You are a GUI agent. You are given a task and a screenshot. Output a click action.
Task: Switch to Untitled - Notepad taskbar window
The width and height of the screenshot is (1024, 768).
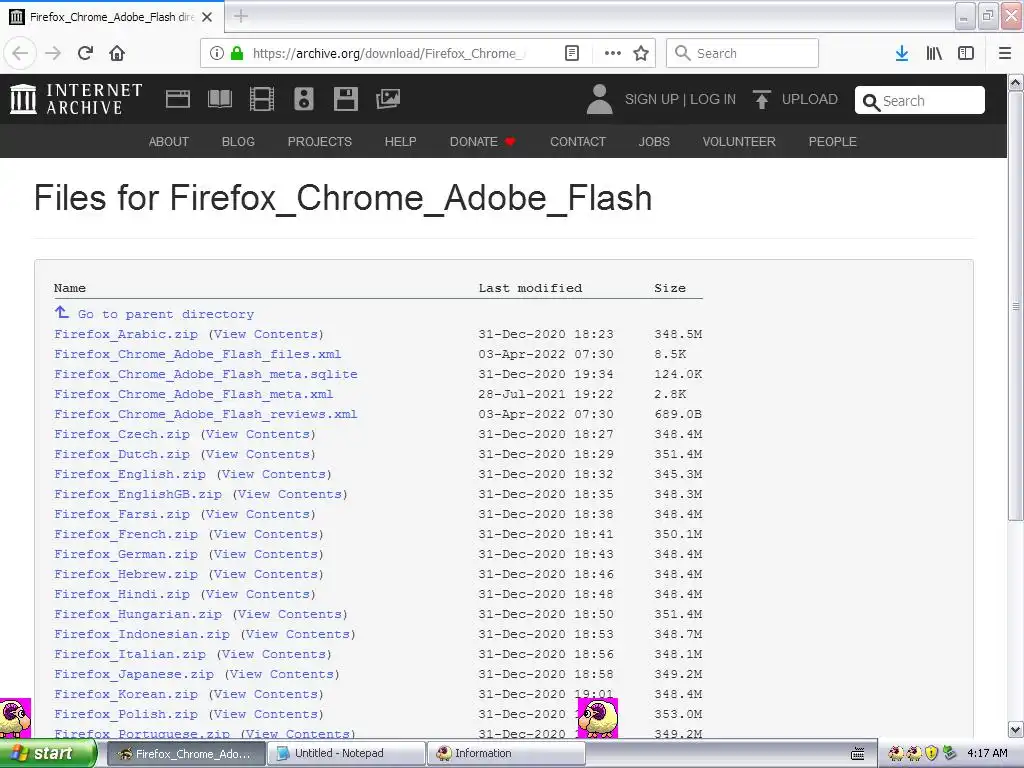coord(346,754)
